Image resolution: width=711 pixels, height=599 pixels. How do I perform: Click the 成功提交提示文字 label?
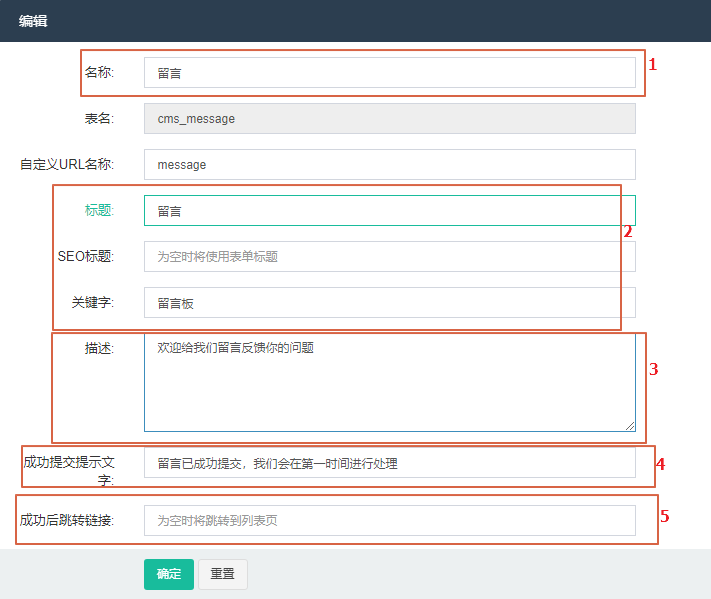(x=69, y=471)
